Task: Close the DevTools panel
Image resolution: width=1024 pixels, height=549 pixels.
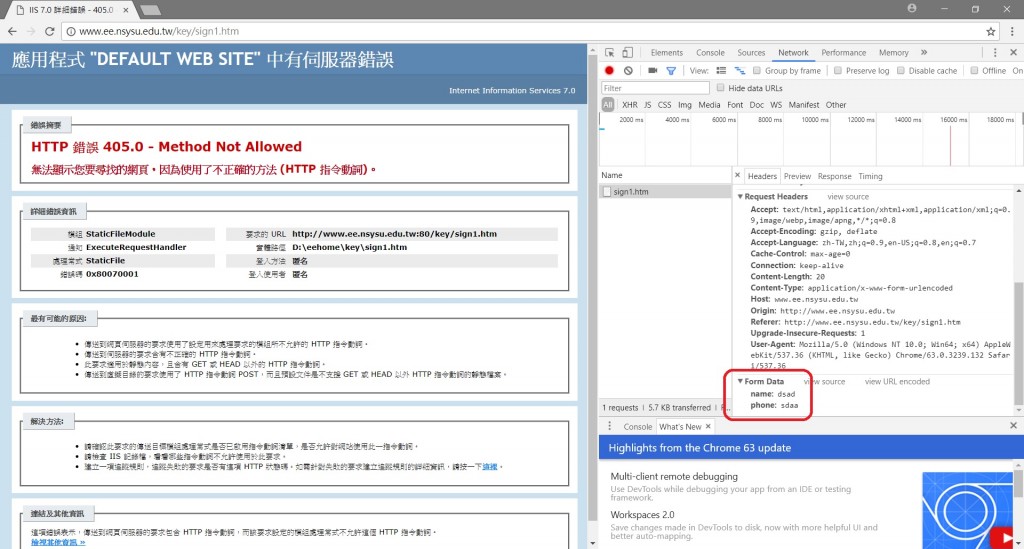Action: [x=1014, y=53]
